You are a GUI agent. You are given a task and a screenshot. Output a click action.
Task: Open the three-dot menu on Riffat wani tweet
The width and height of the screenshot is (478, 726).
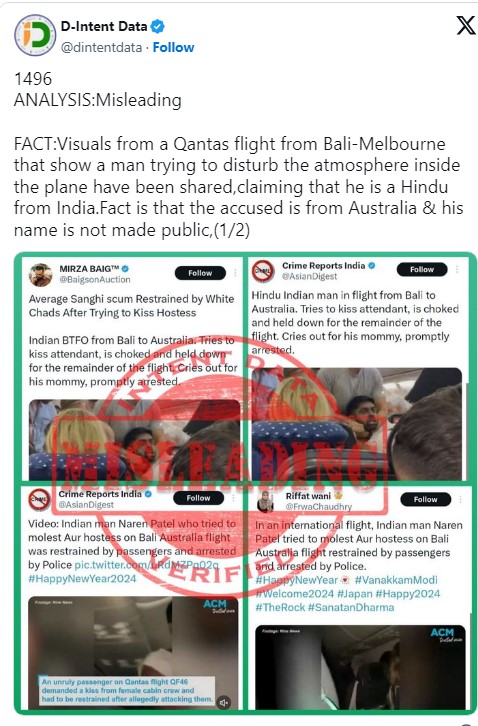point(460,500)
